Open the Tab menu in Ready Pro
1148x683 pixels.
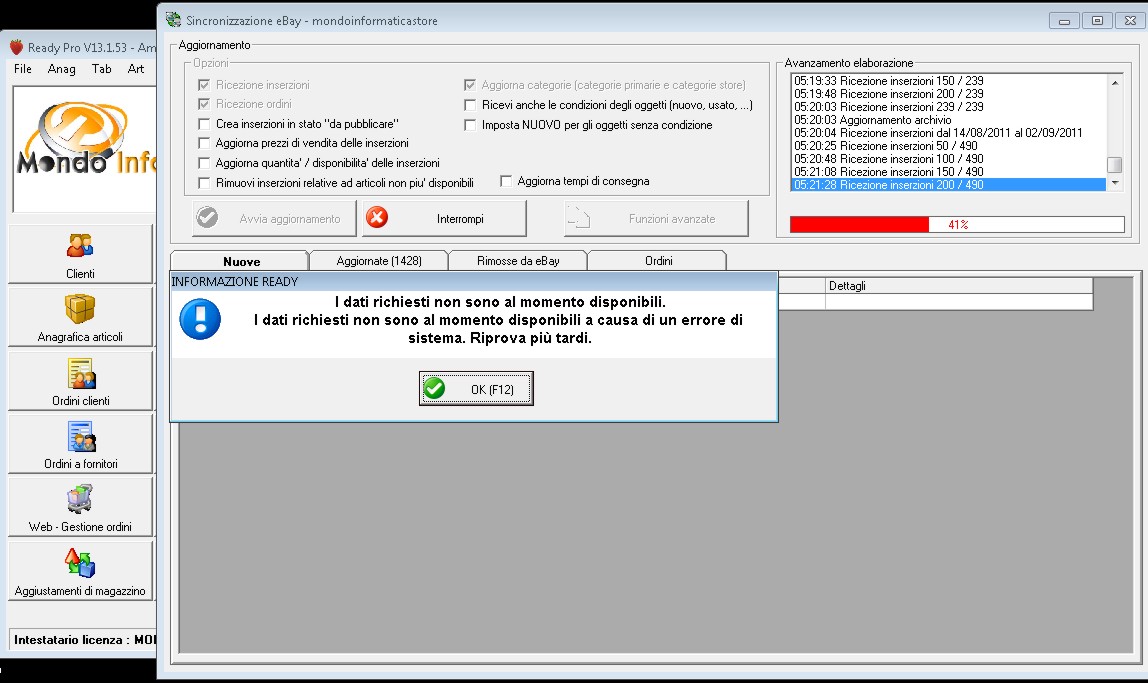pos(102,69)
